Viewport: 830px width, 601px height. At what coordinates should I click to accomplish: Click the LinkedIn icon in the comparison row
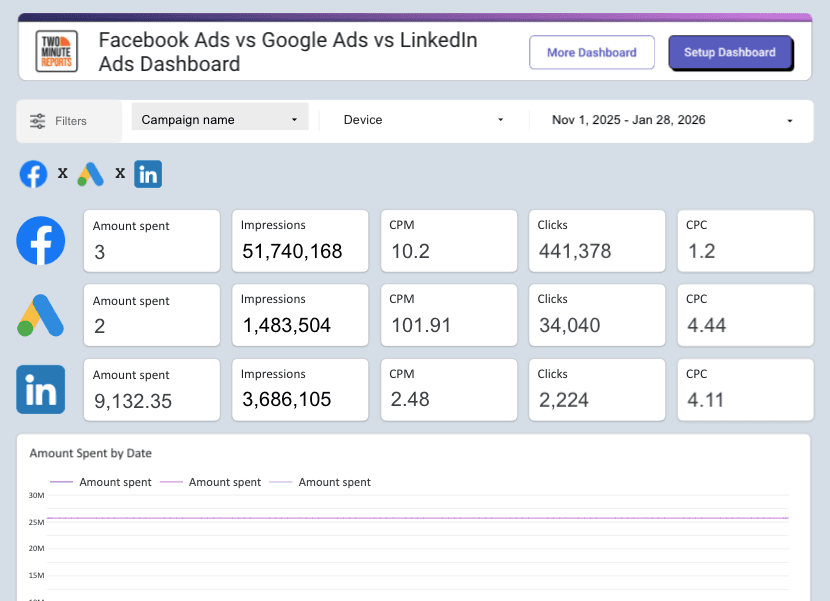pos(147,173)
